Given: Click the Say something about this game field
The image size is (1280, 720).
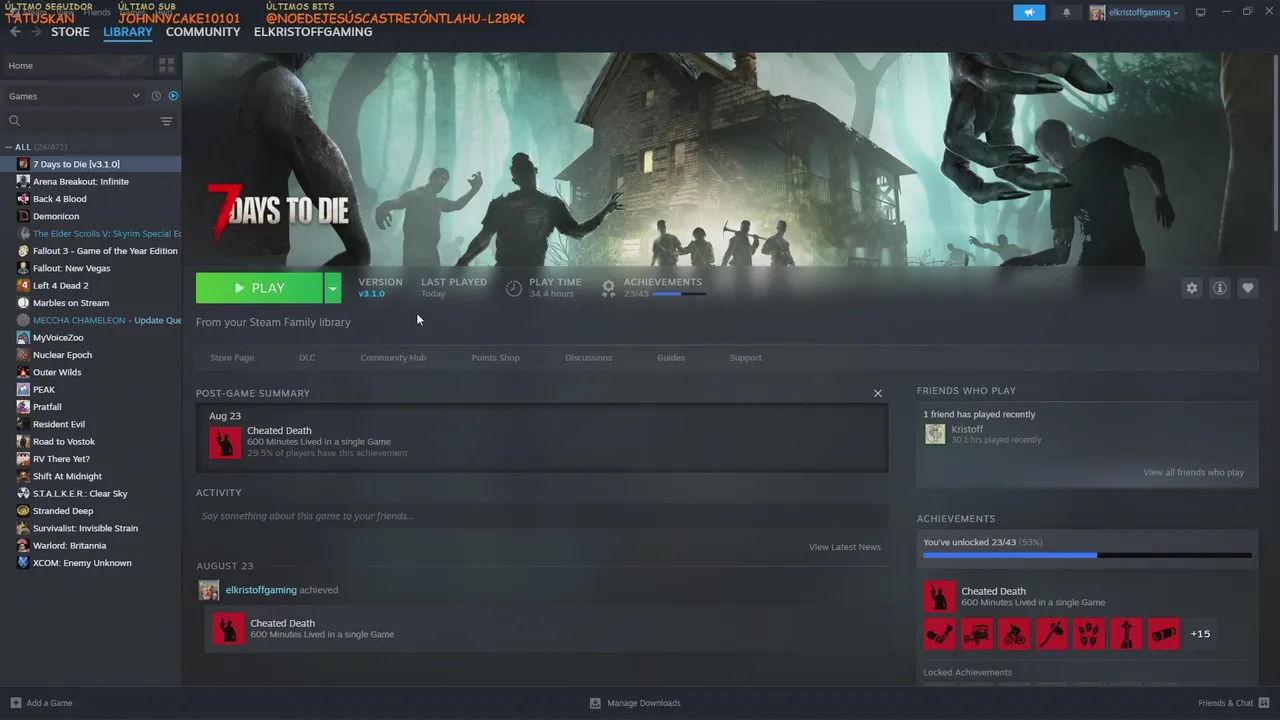Looking at the screenshot, I should [542, 516].
